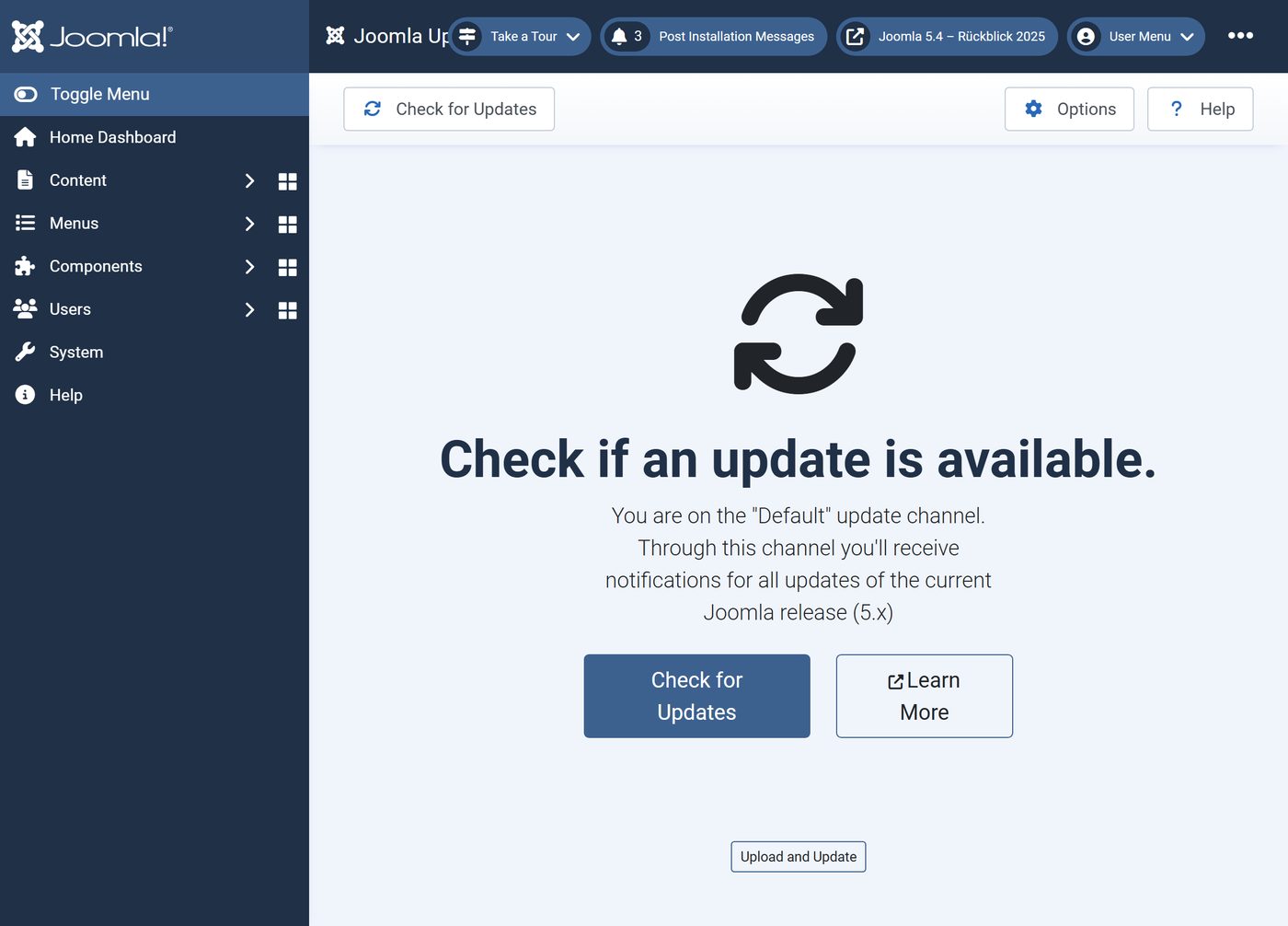Viewport: 1288px width, 926px height.
Task: Click the Help toolbar button
Action: (1200, 109)
